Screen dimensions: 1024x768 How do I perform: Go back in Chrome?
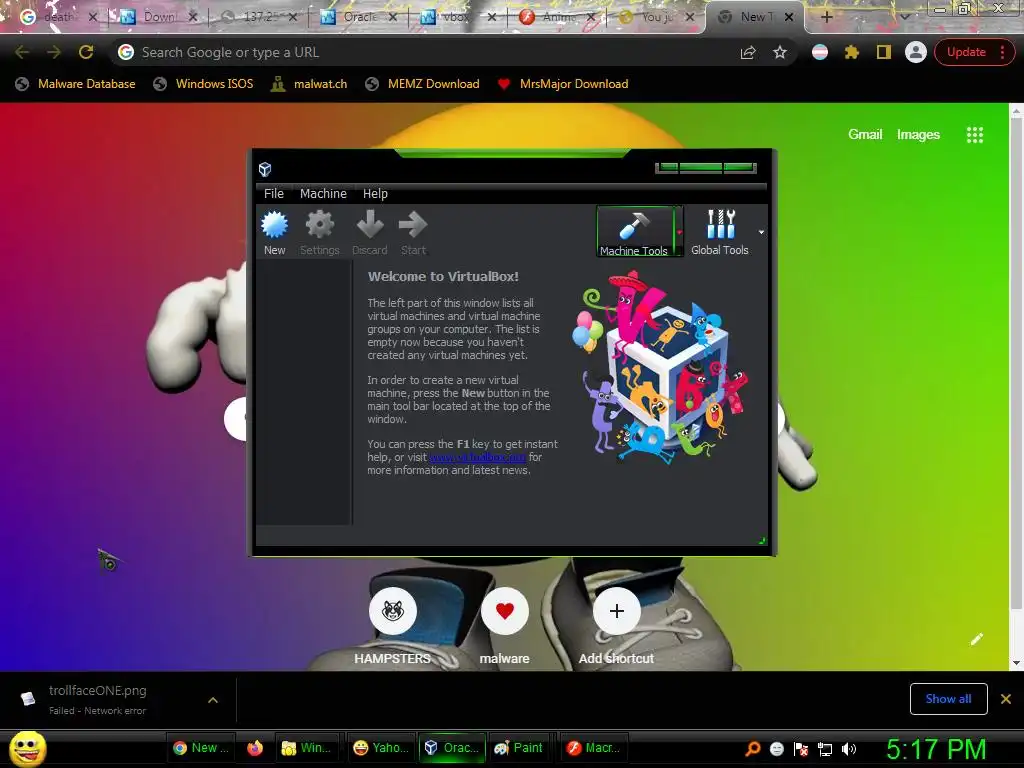point(22,52)
